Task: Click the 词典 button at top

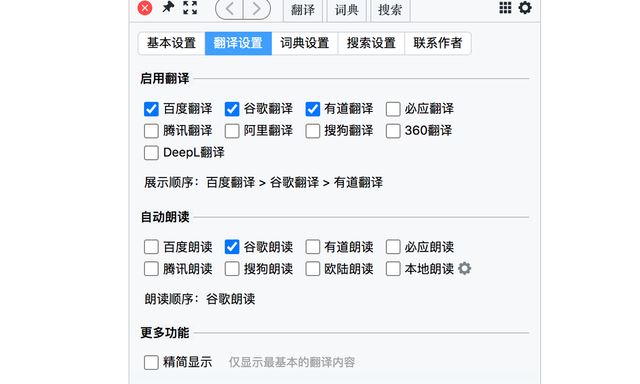Action: coord(347,10)
